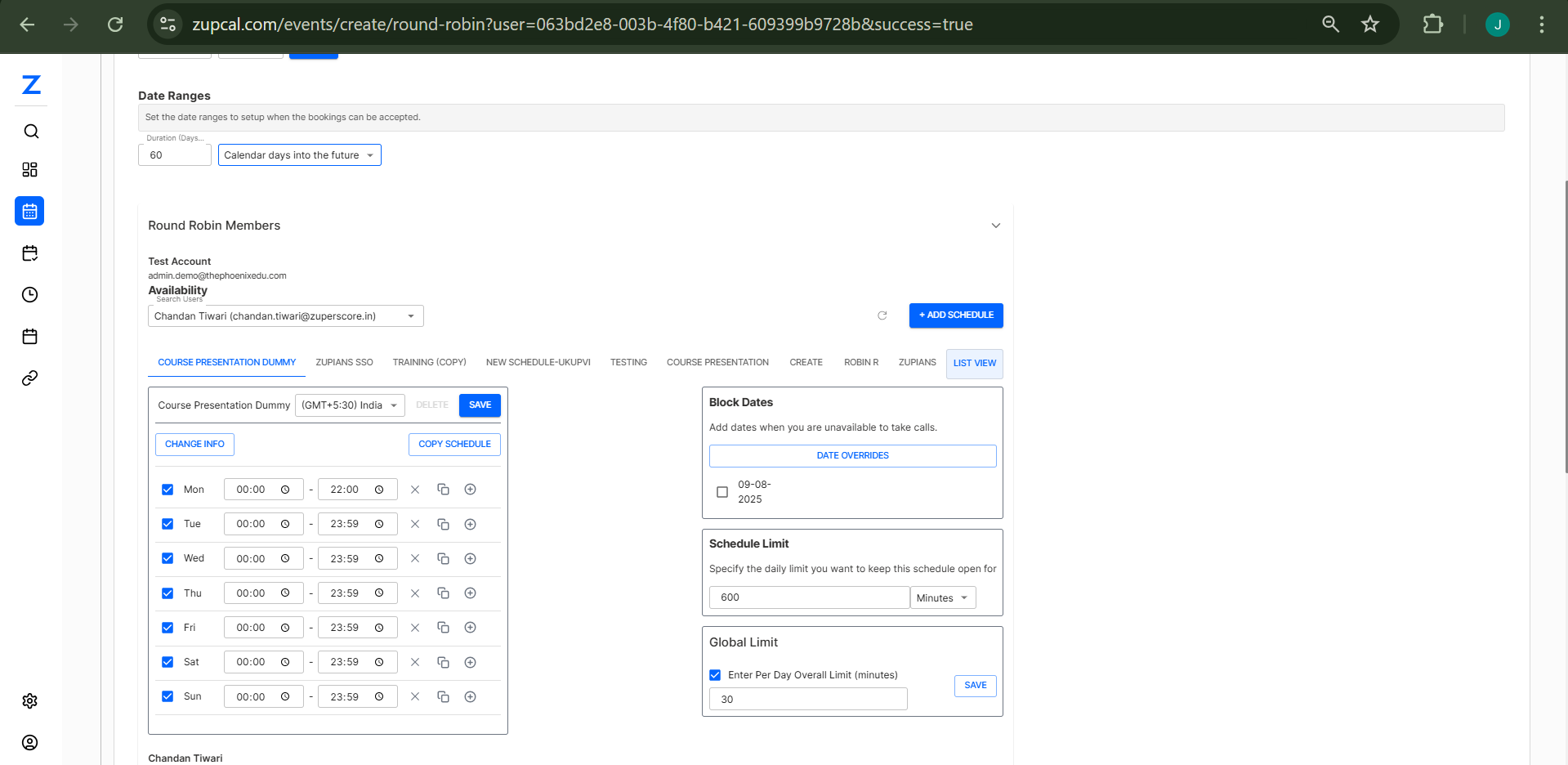Switch to the TRAINING (COPY) tab
Screen dimensions: 1568x765
[x=429, y=363]
